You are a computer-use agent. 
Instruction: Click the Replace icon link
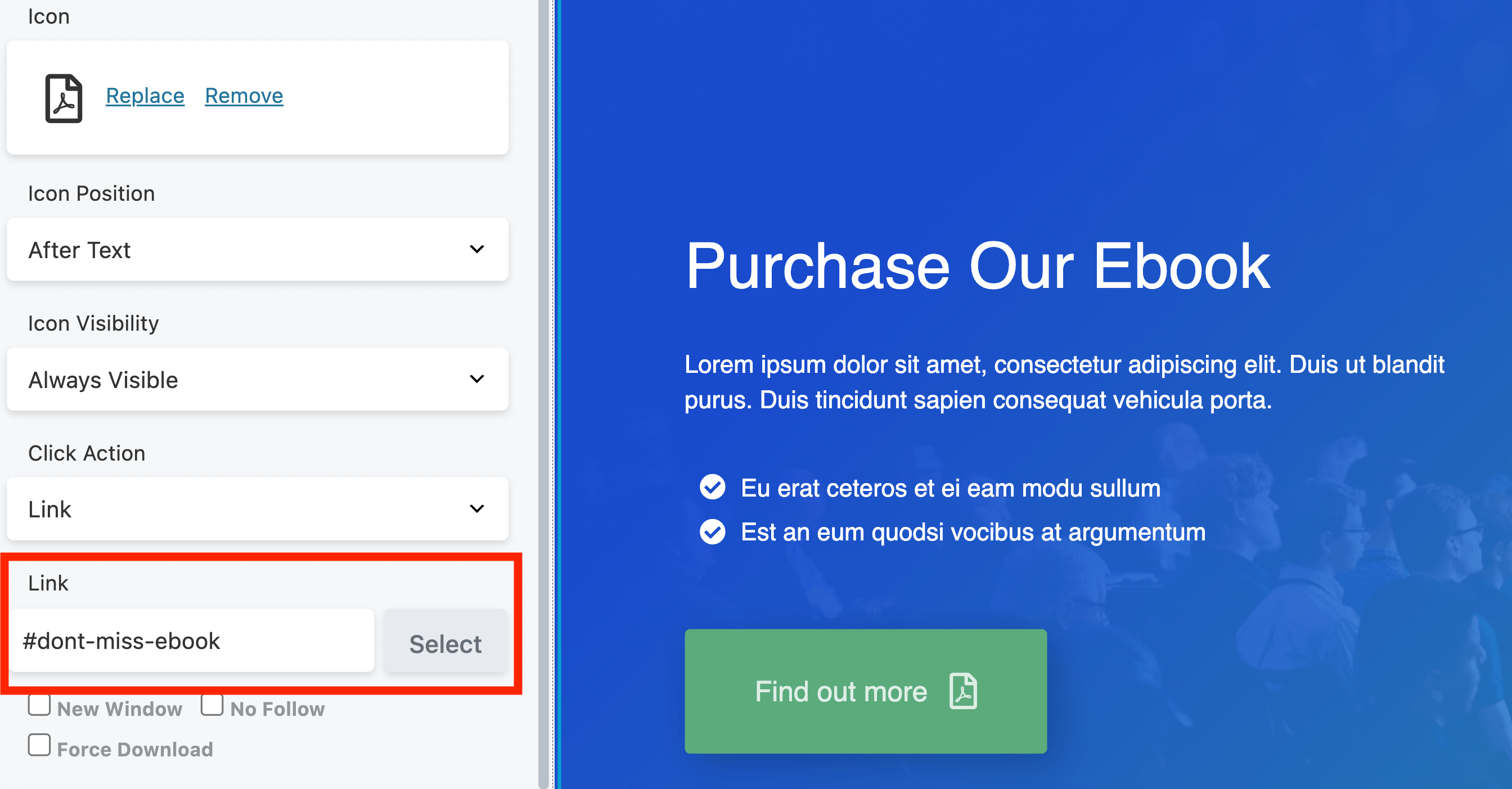coord(145,96)
